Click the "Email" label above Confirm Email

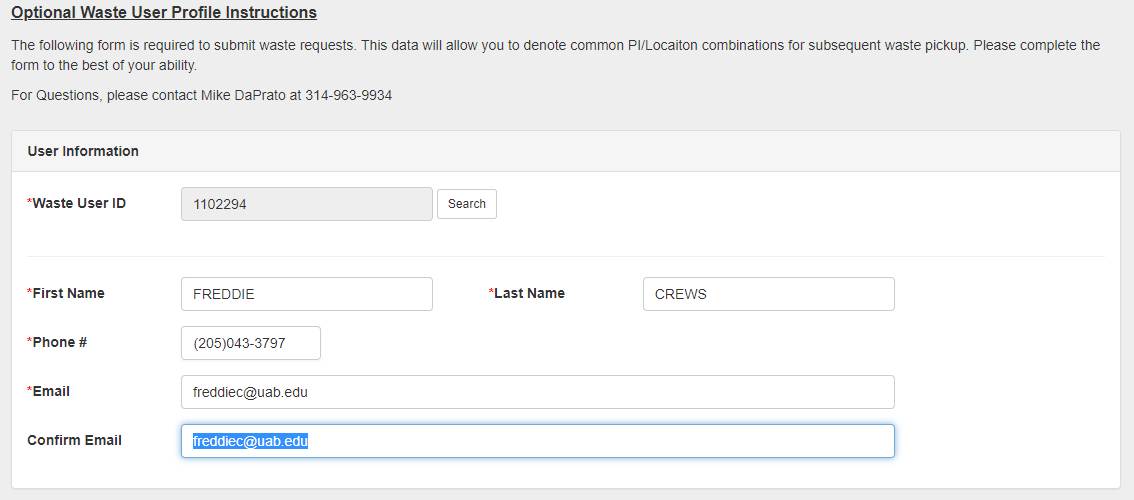[x=51, y=391]
